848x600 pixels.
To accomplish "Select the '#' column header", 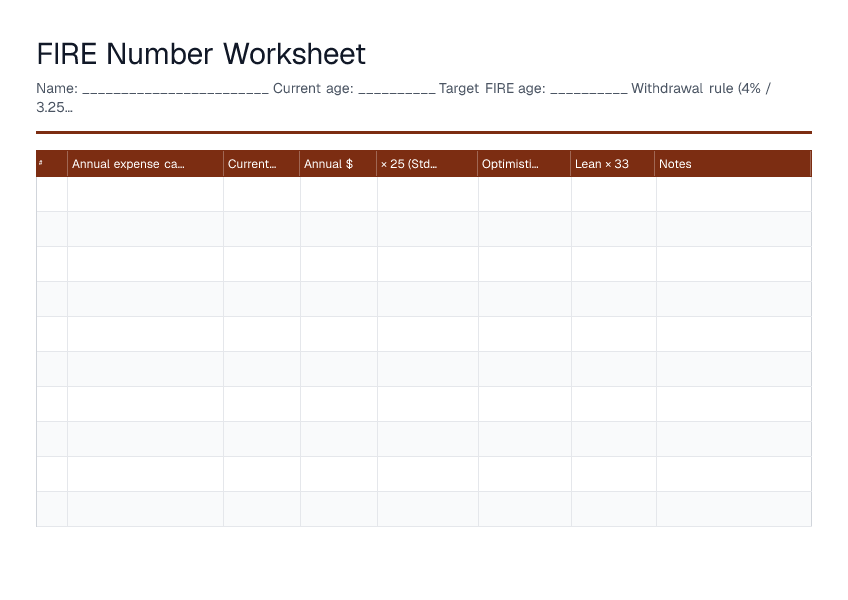I will click(x=52, y=163).
